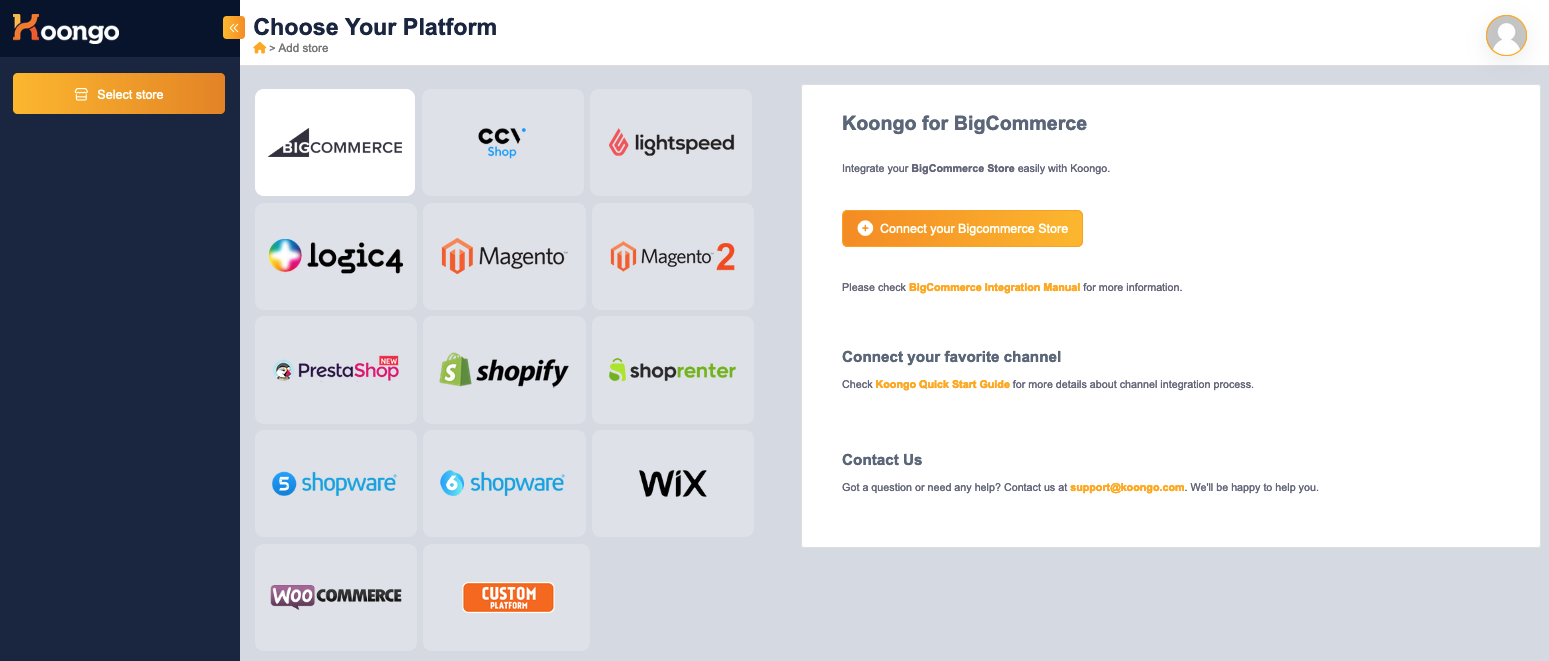Image resolution: width=1549 pixels, height=661 pixels.
Task: Pick the Wix platform icon
Action: click(670, 483)
